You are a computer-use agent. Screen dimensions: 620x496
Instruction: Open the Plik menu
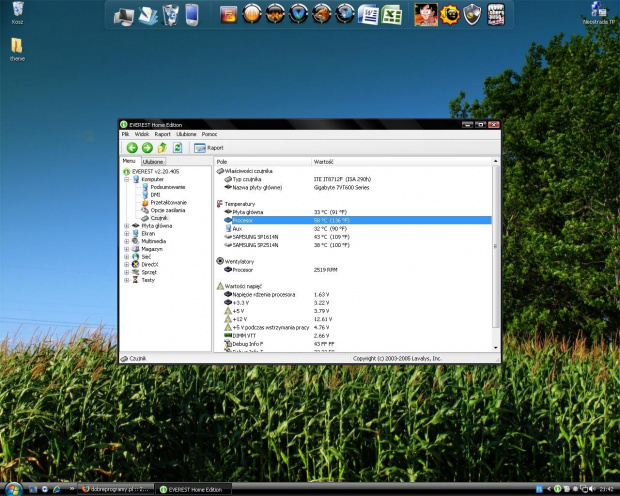[126, 134]
